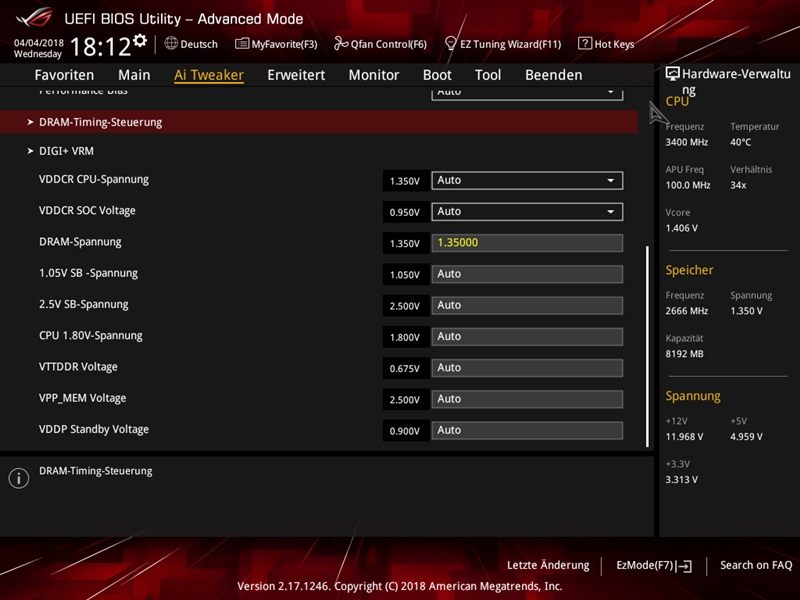Open the clock settings gear icon
Screen dimensions: 800x600
pyautogui.click(x=140, y=41)
